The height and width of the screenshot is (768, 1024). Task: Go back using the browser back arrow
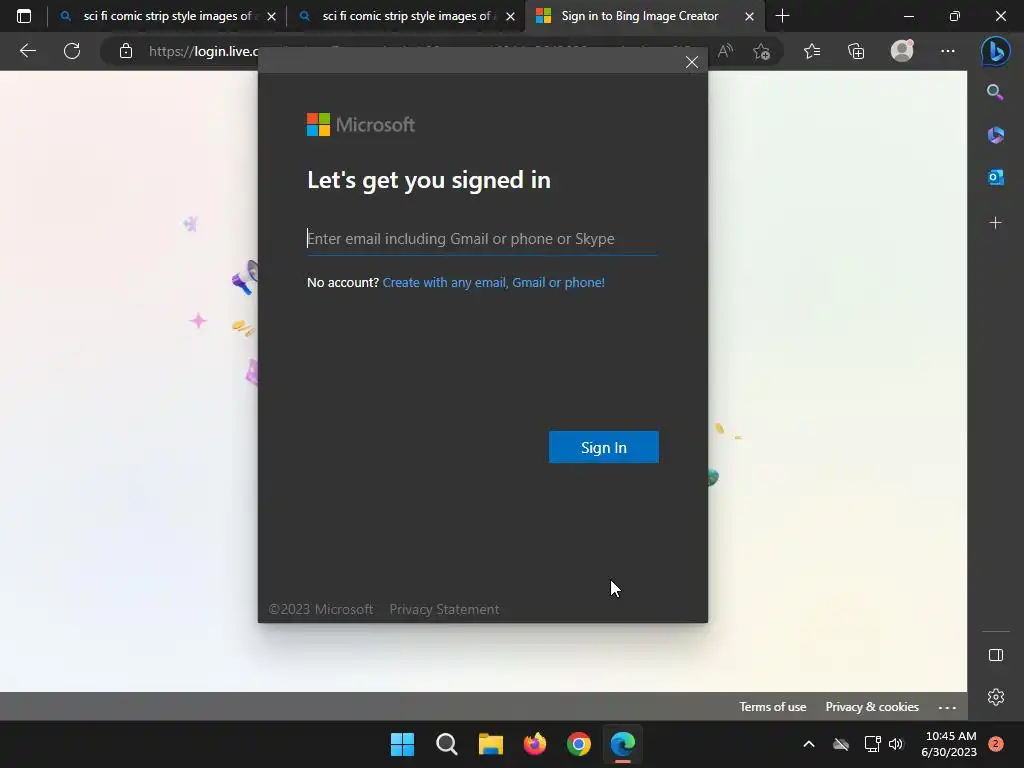(x=27, y=51)
